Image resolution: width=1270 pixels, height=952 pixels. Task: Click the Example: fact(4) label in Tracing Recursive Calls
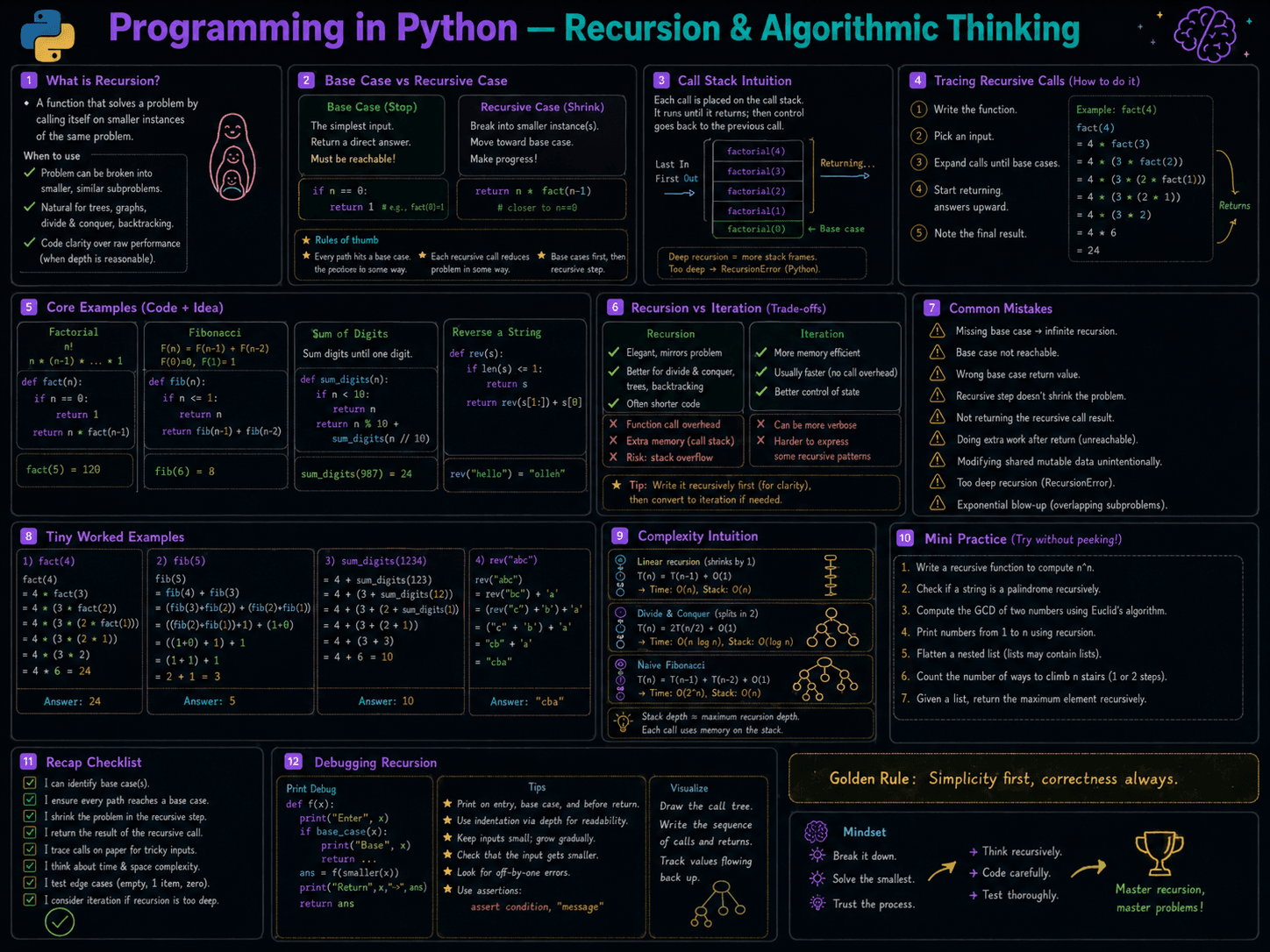pyautogui.click(x=1117, y=110)
